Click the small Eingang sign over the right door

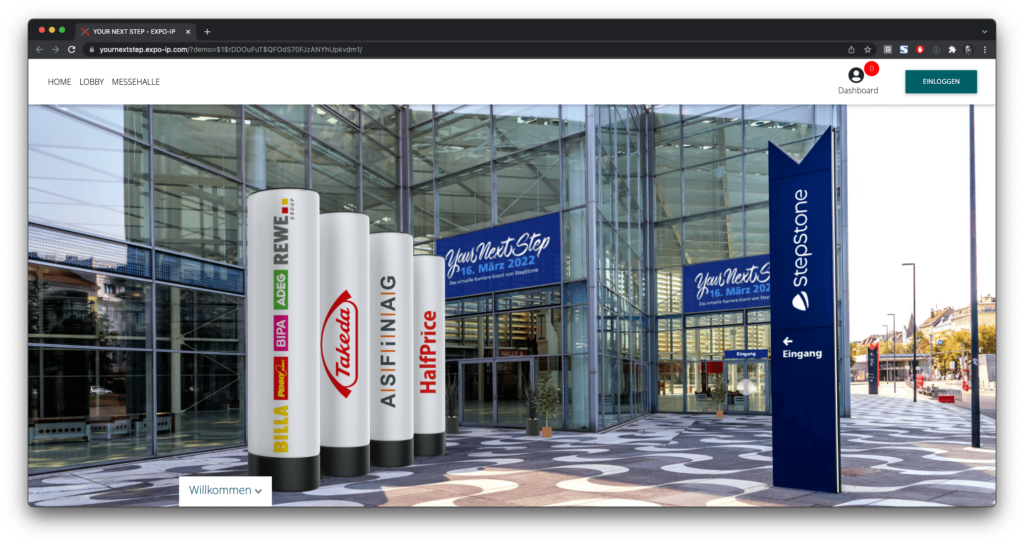(x=746, y=354)
